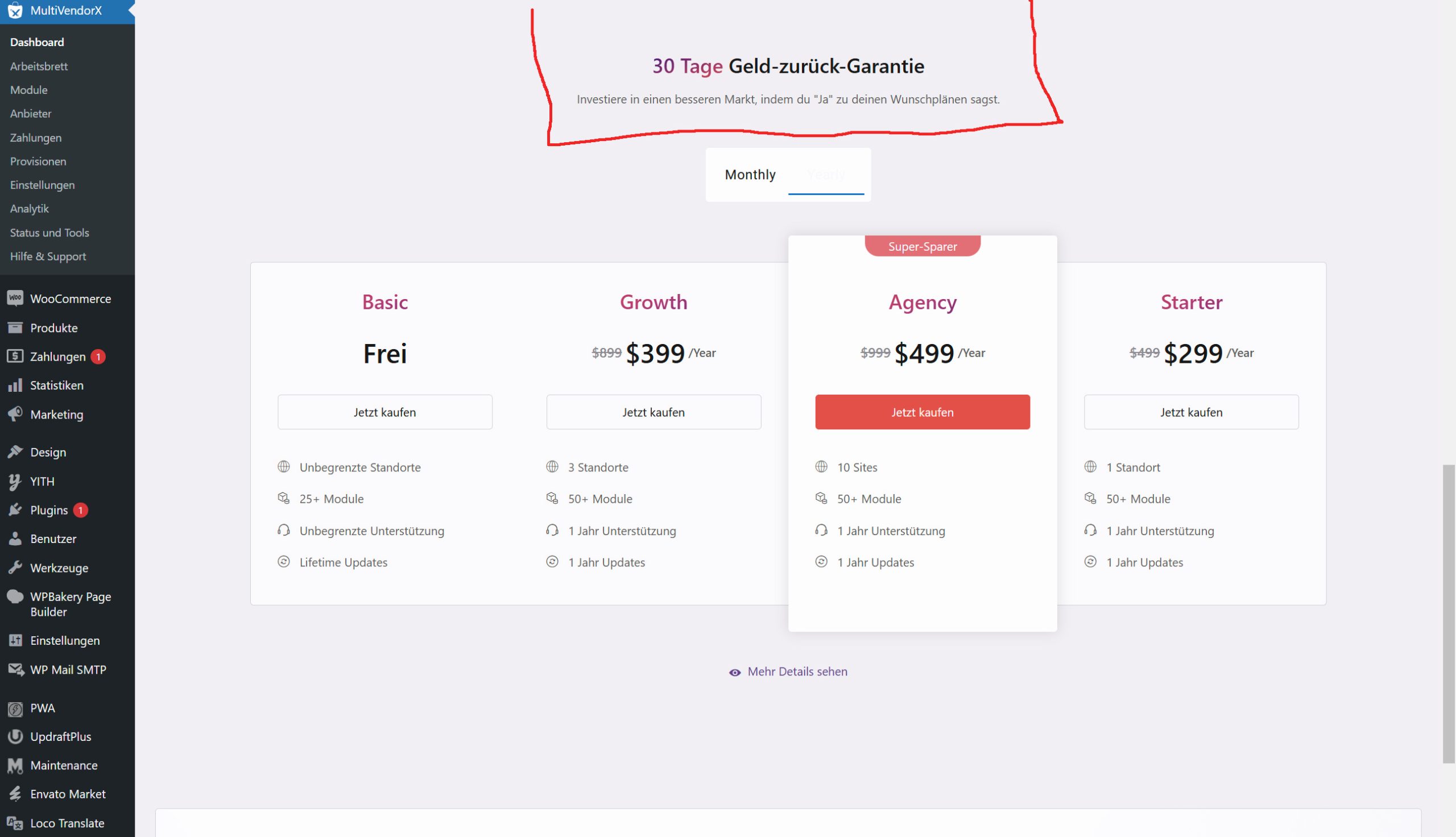
Task: Click the WooCommerce icon in sidebar
Action: tap(15, 299)
